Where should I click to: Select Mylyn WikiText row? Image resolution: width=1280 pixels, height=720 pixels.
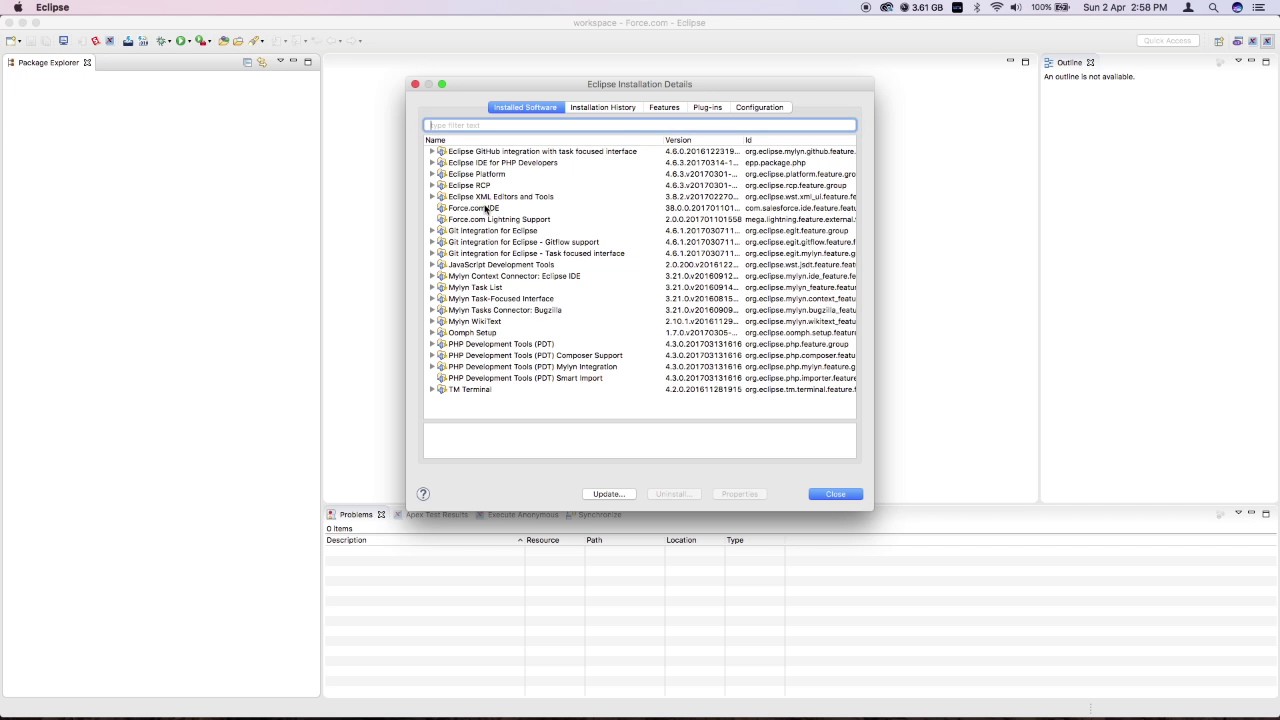click(640, 322)
